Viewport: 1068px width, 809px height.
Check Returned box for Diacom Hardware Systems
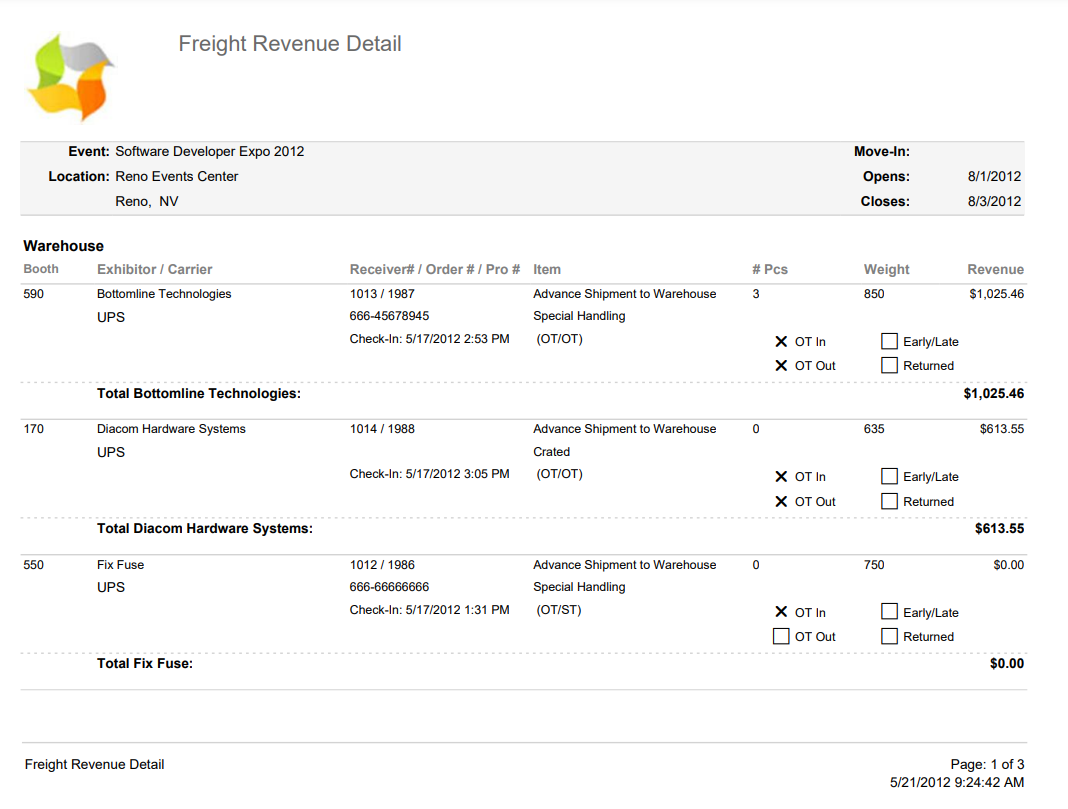click(889, 502)
